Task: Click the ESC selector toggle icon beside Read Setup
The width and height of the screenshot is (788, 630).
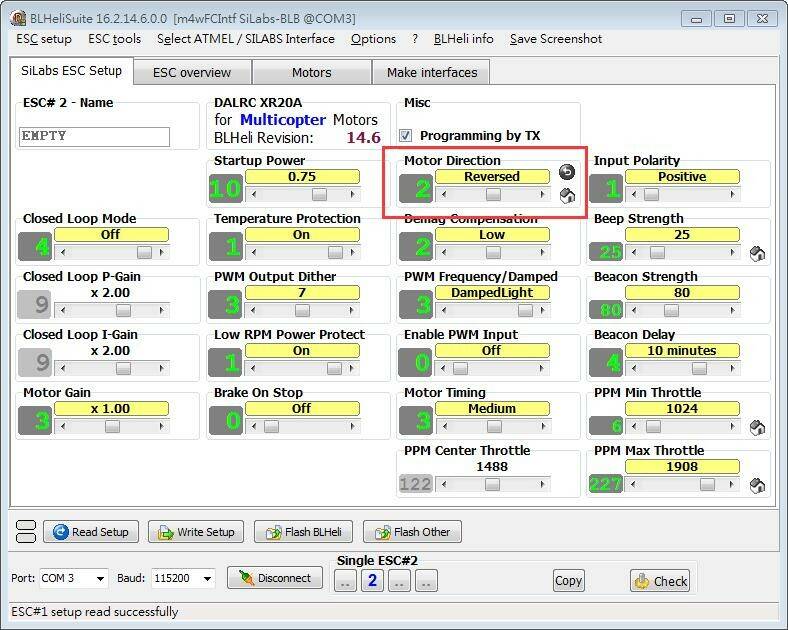Action: (26, 532)
